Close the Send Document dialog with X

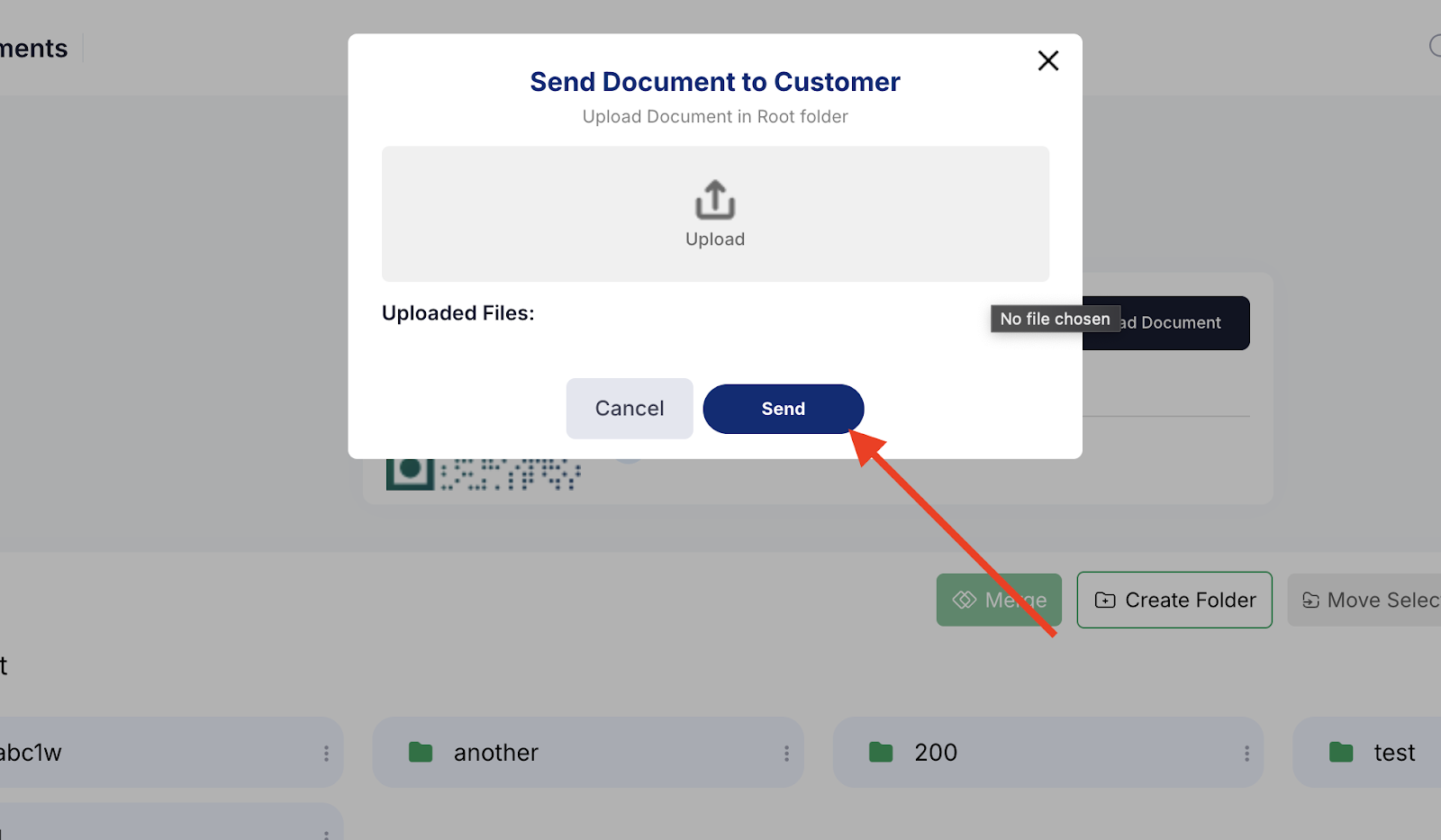point(1047,60)
